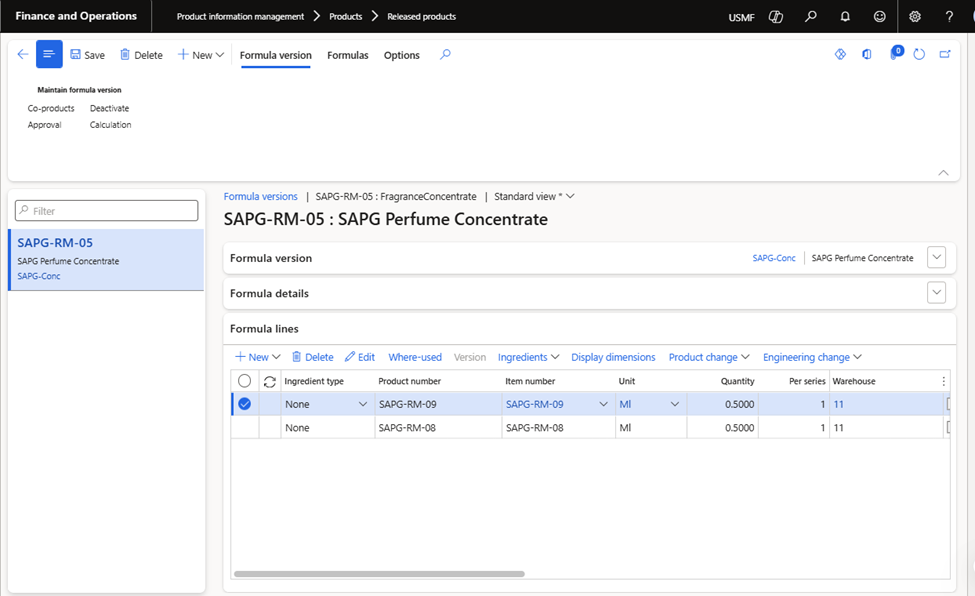Open form in new window icon
The height and width of the screenshot is (596, 975).
point(945,54)
